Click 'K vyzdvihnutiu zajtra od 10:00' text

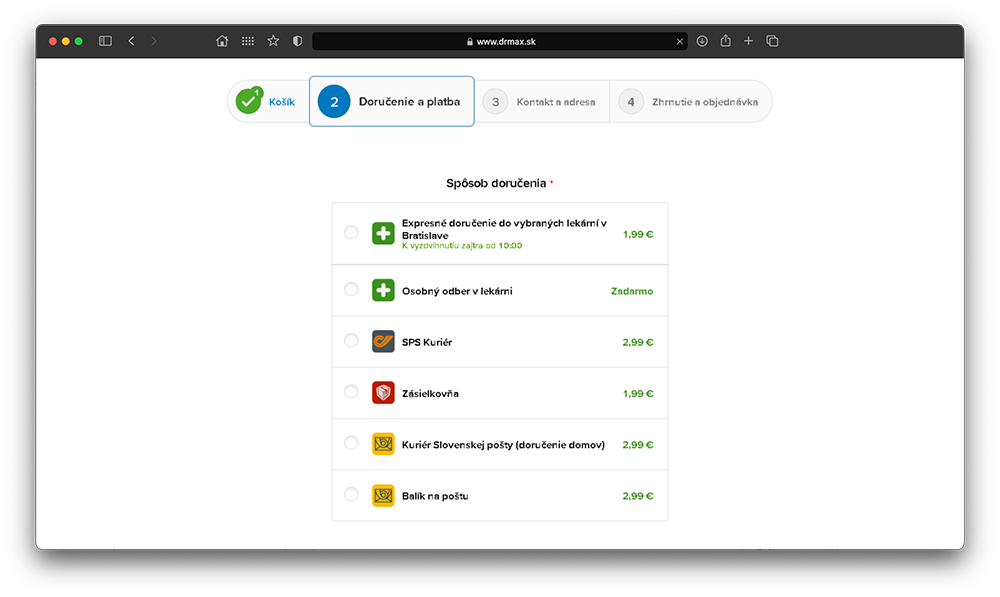[x=462, y=246]
